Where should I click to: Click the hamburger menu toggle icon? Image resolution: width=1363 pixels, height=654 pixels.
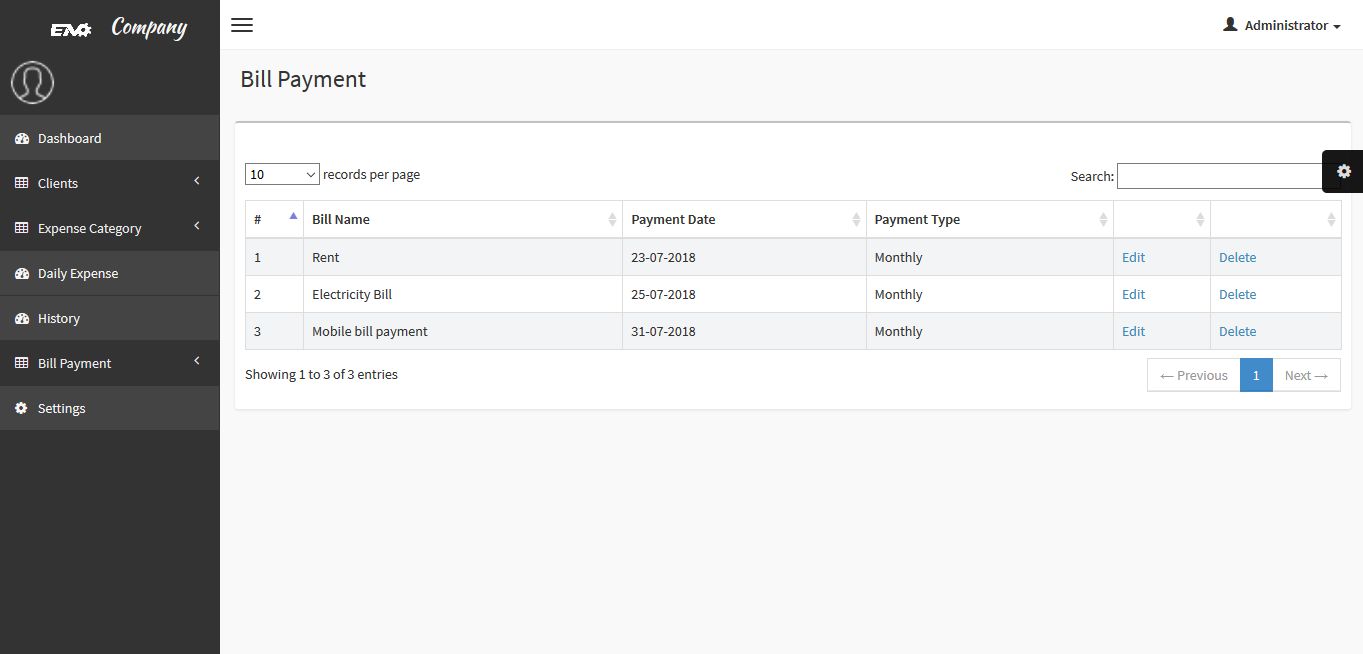(242, 25)
